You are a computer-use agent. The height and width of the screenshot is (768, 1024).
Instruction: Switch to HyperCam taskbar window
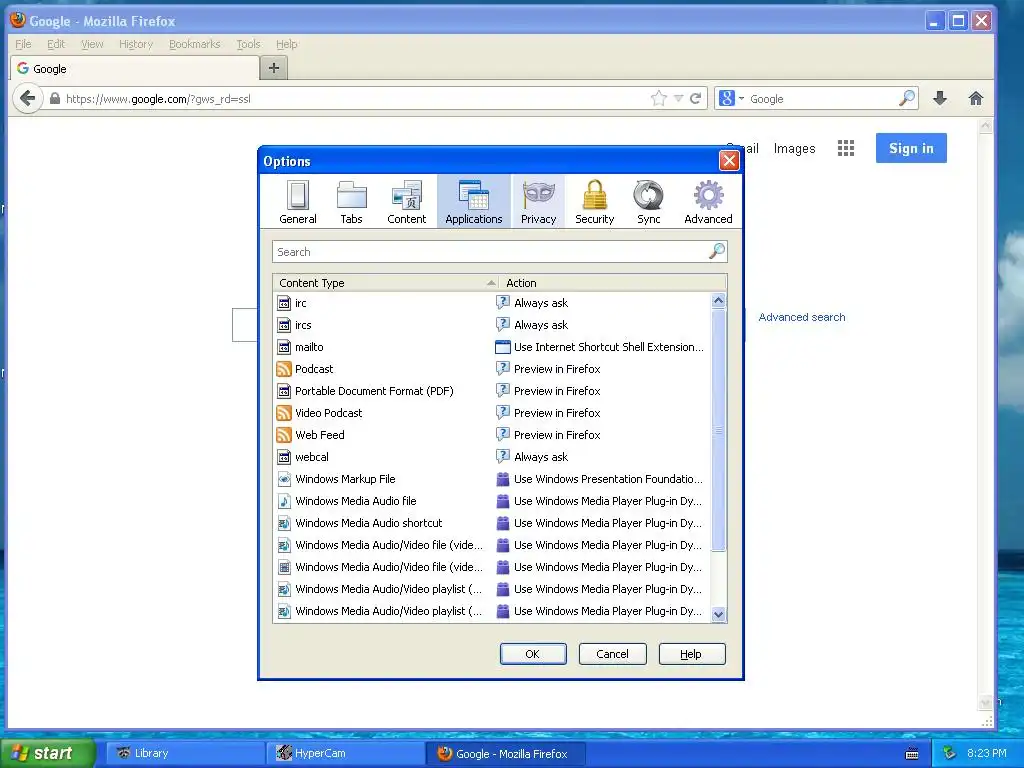tap(346, 753)
